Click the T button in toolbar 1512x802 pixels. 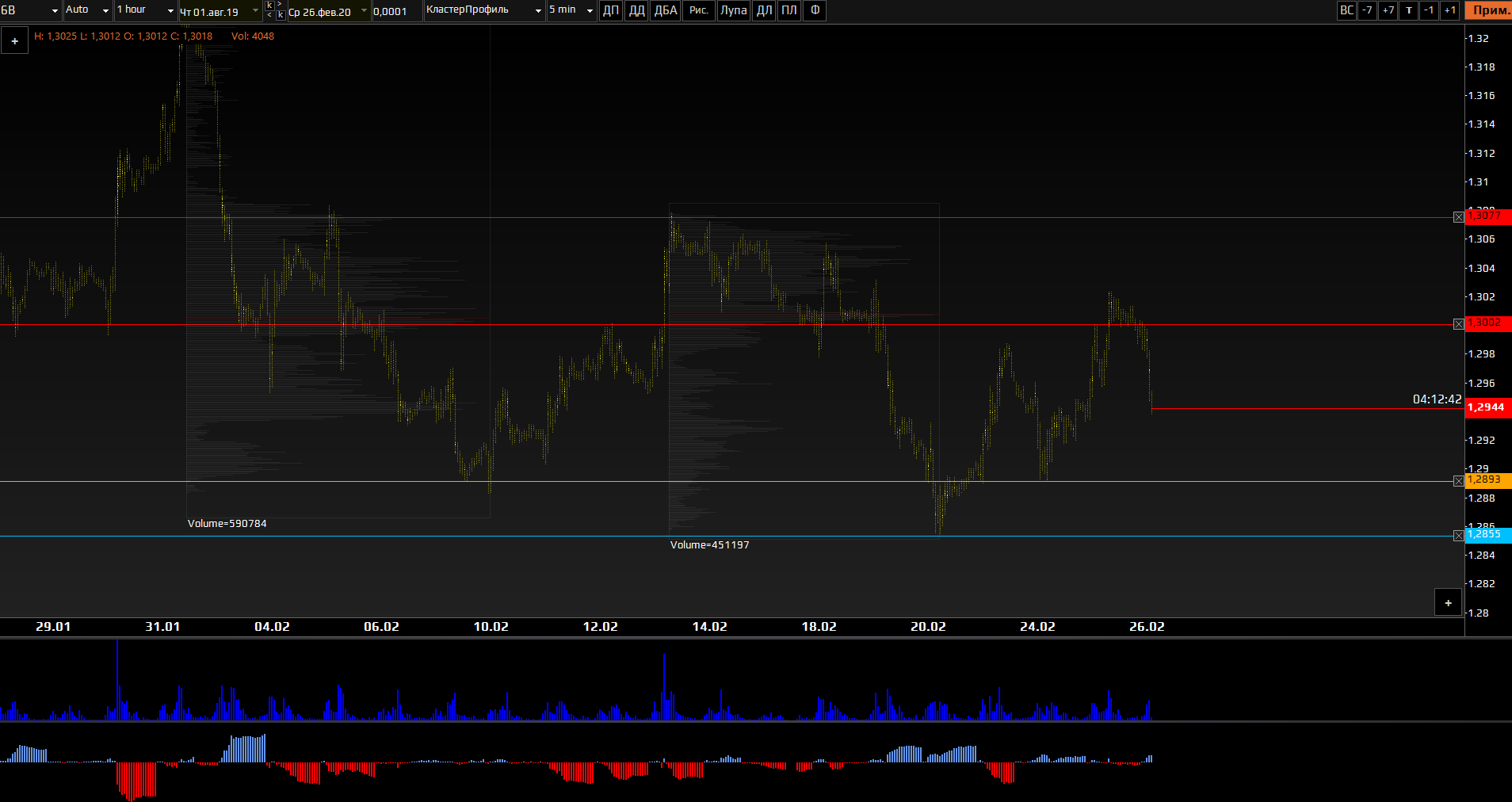coord(1408,10)
